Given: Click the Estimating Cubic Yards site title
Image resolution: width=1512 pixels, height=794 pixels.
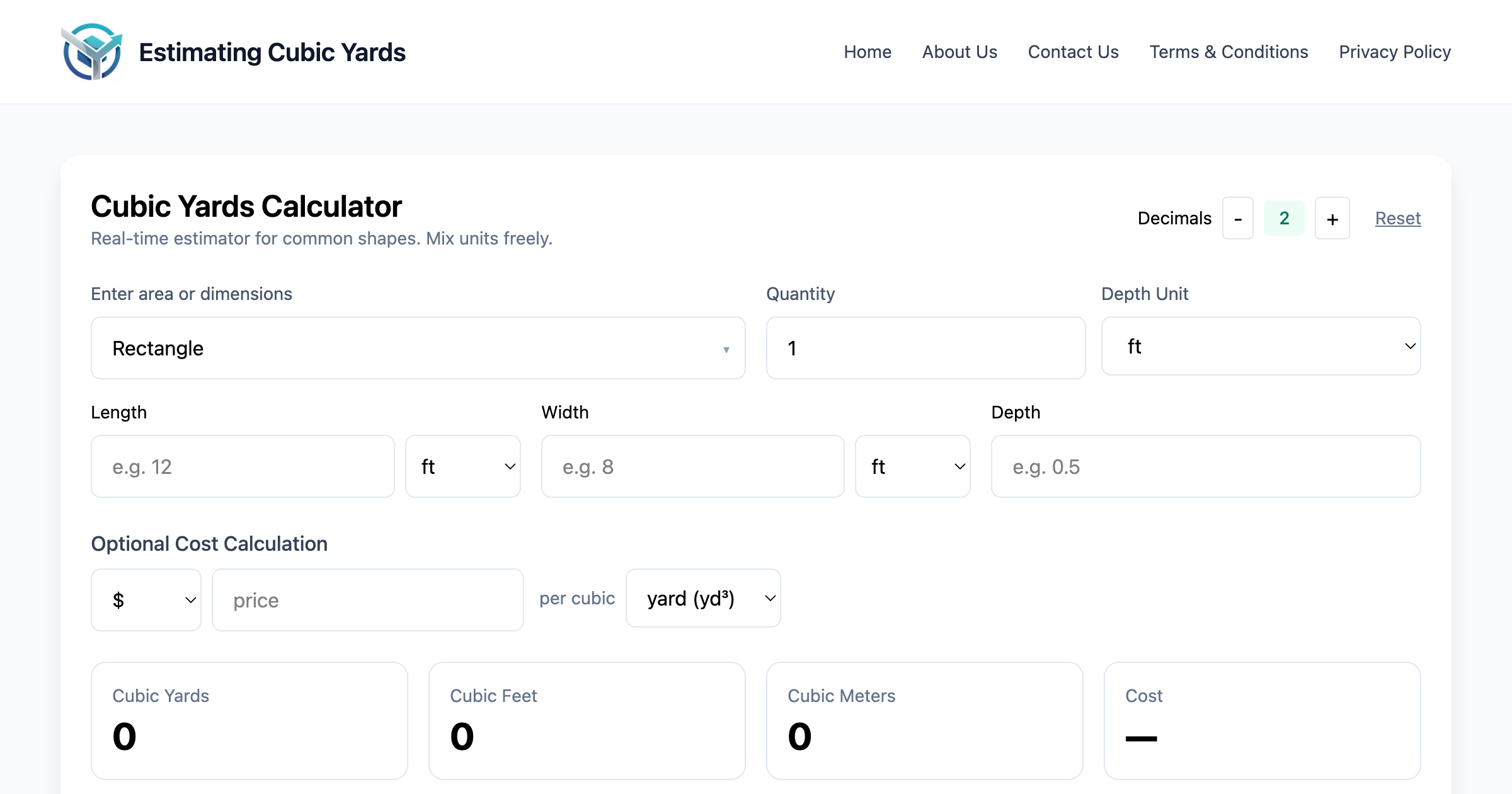Looking at the screenshot, I should (272, 52).
